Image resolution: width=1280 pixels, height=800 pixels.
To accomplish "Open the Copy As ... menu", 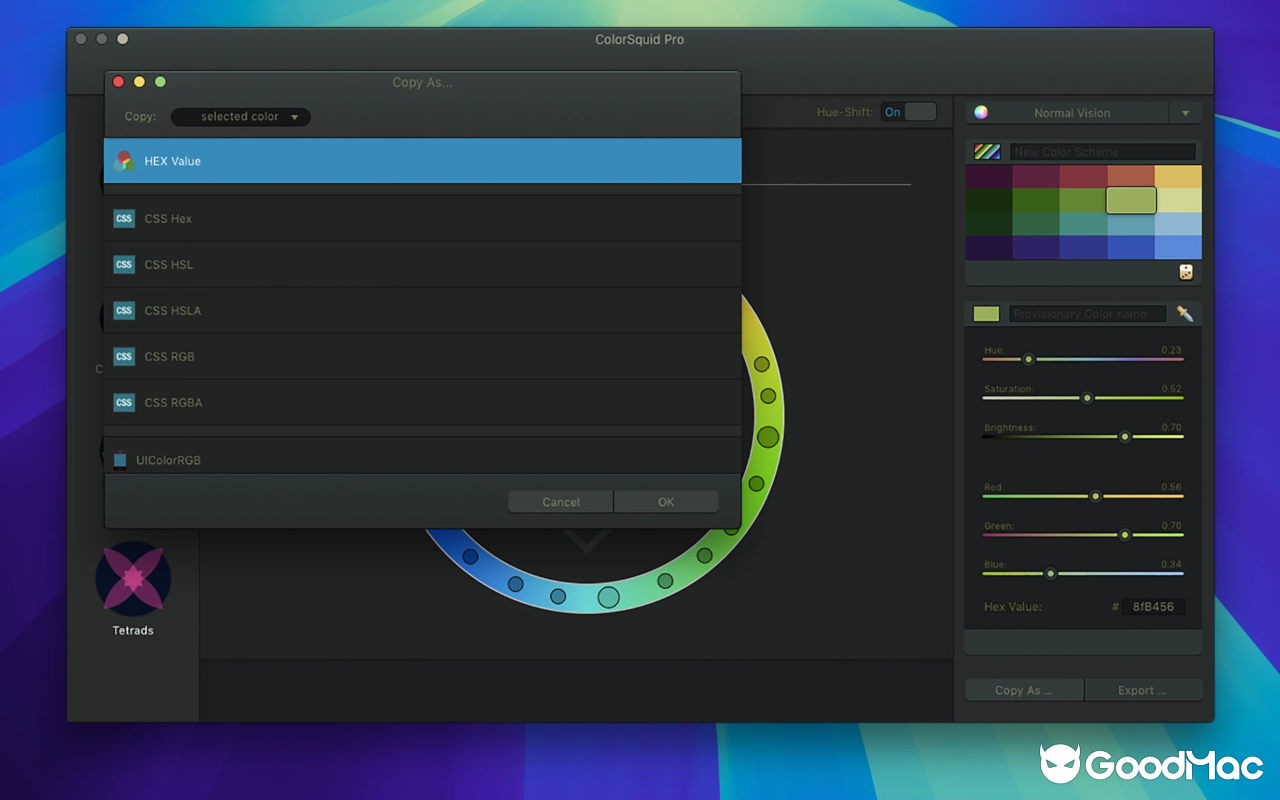I will [1023, 689].
